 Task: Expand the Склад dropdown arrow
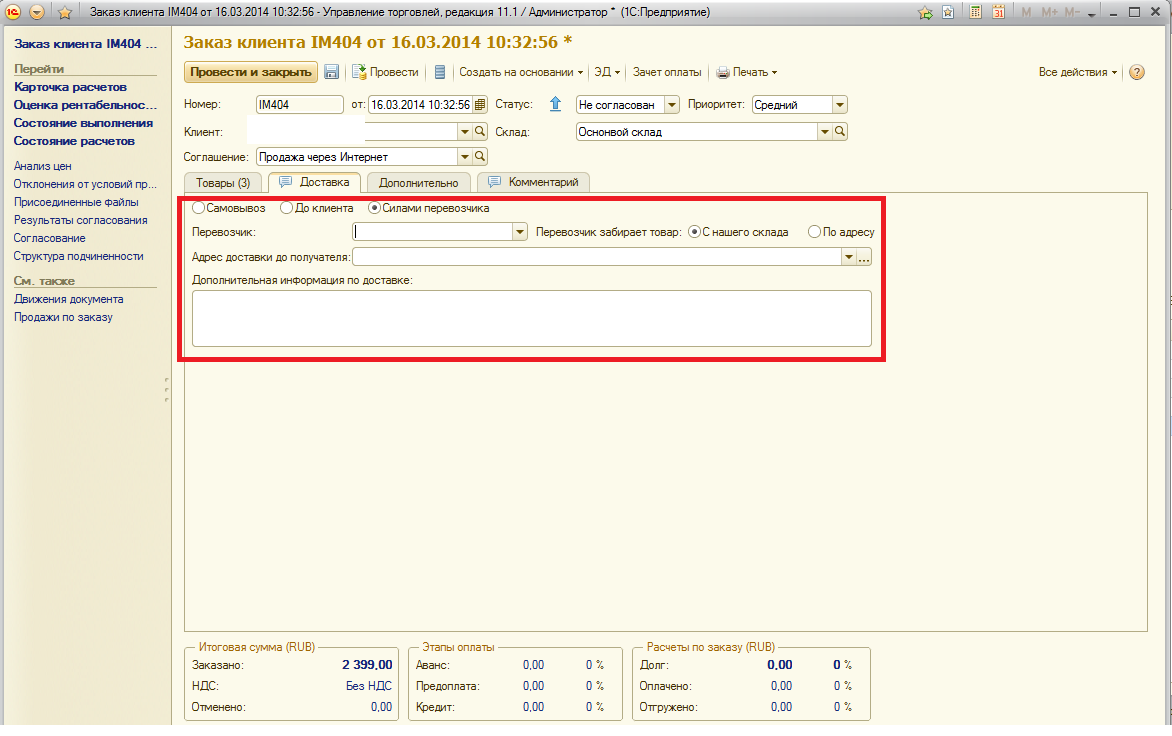[x=824, y=132]
